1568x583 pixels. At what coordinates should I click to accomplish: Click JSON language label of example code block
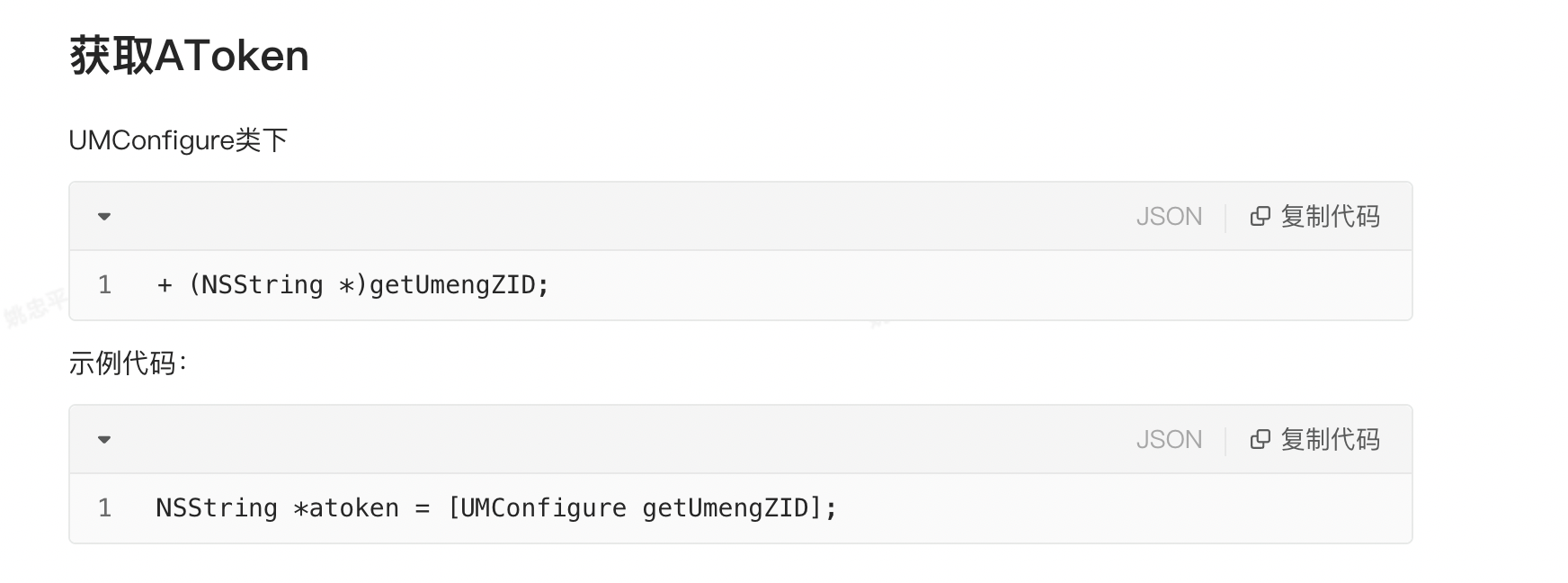(x=1168, y=440)
